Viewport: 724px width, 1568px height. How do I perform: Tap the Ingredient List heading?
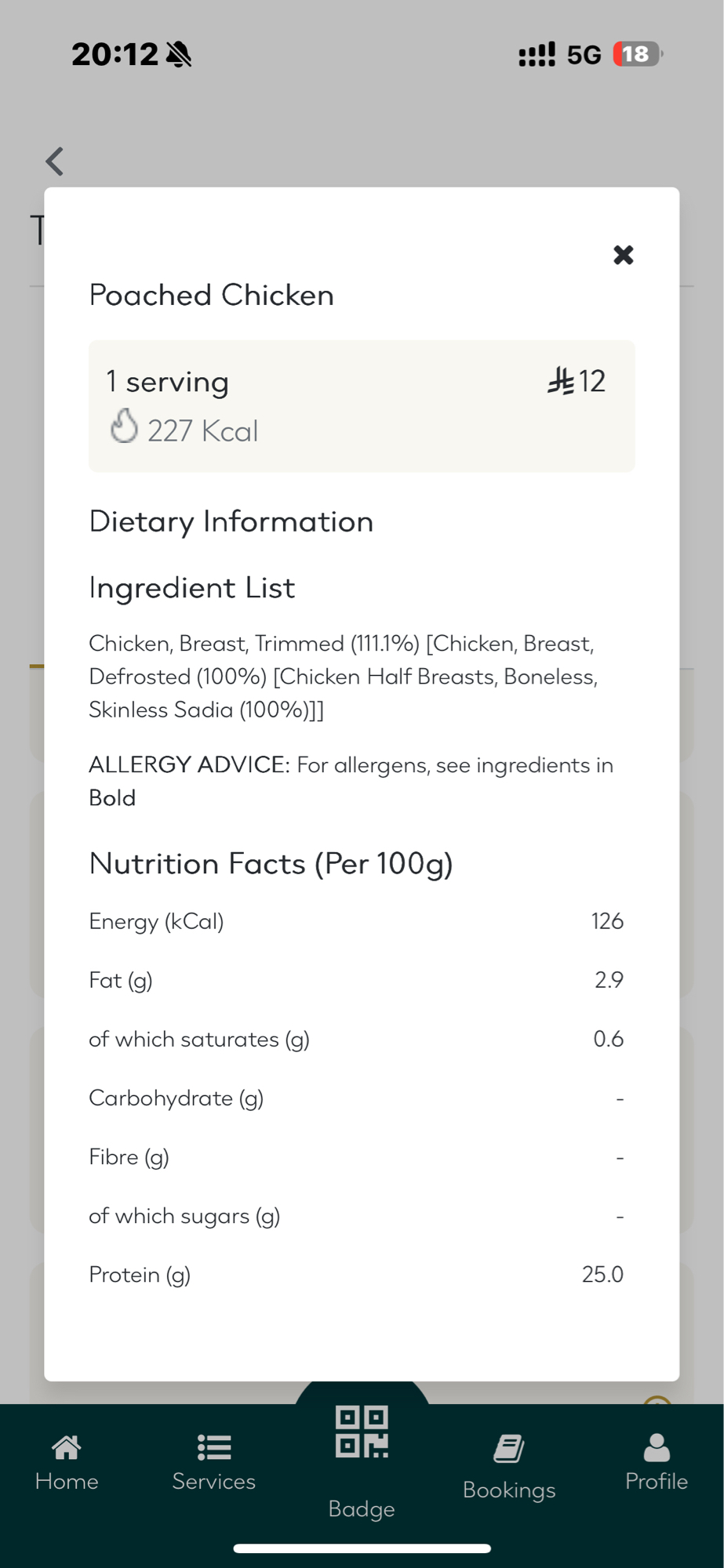click(x=191, y=588)
